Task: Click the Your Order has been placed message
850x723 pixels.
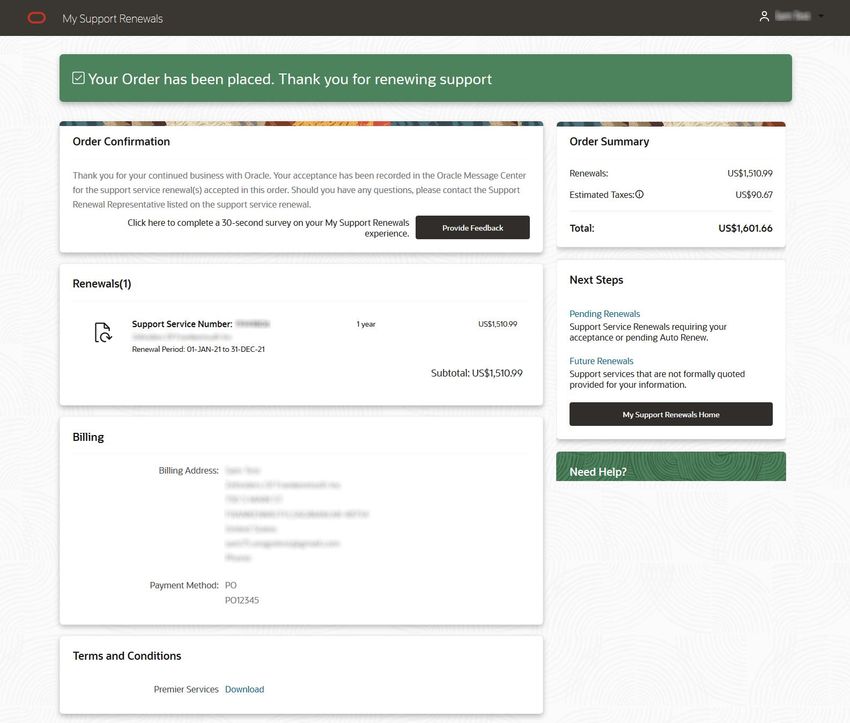Action: point(290,79)
